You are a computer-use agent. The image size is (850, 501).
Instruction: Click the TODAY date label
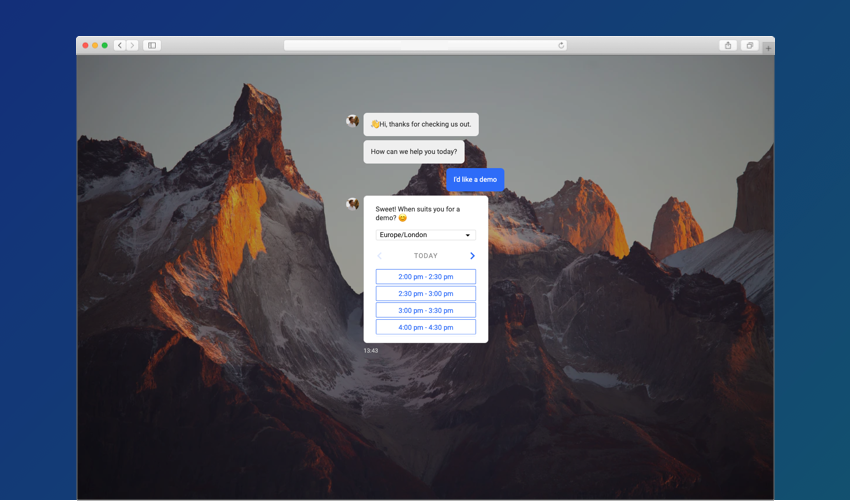coord(426,256)
